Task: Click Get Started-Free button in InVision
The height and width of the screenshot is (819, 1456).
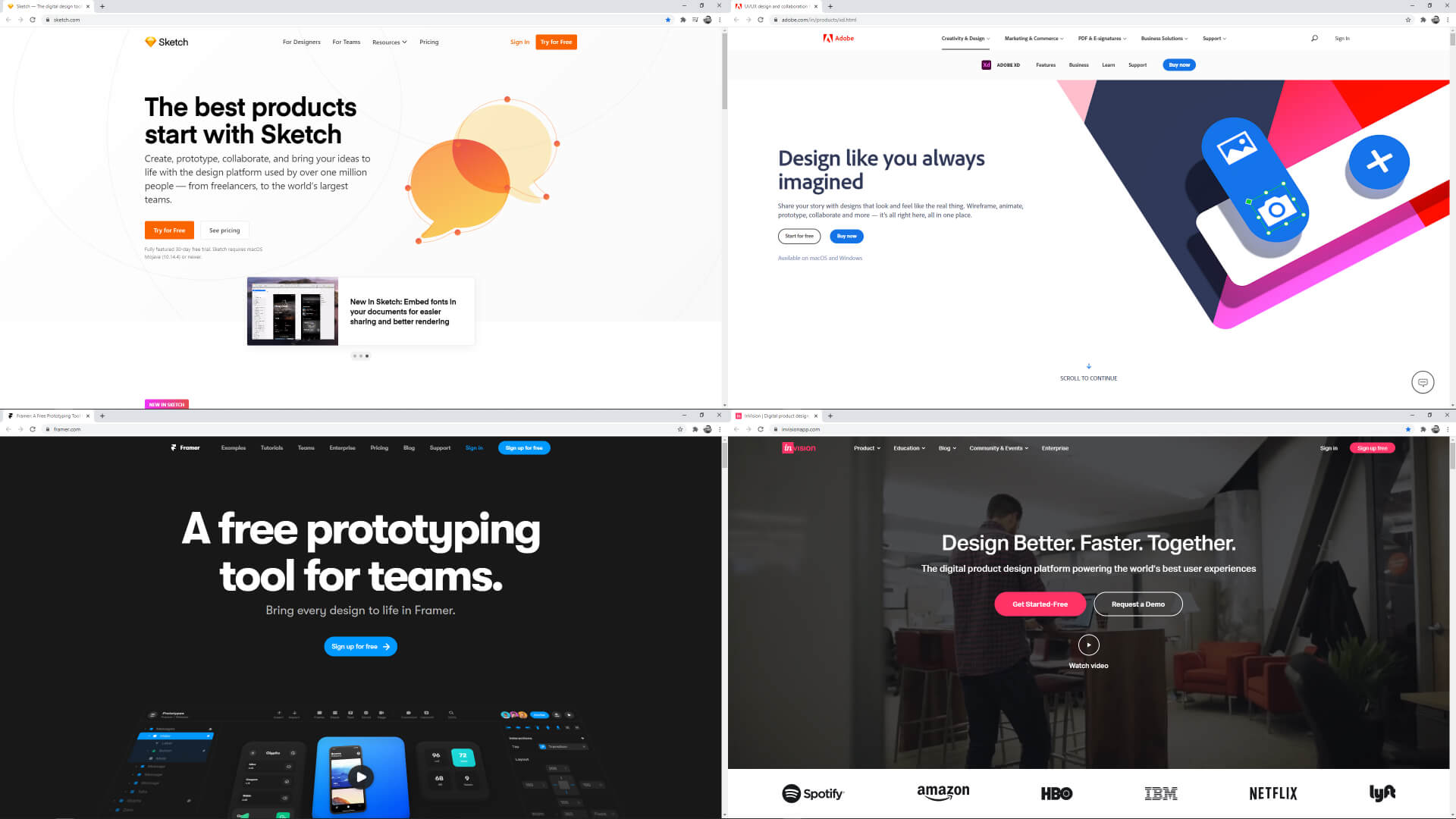Action: (x=1040, y=604)
